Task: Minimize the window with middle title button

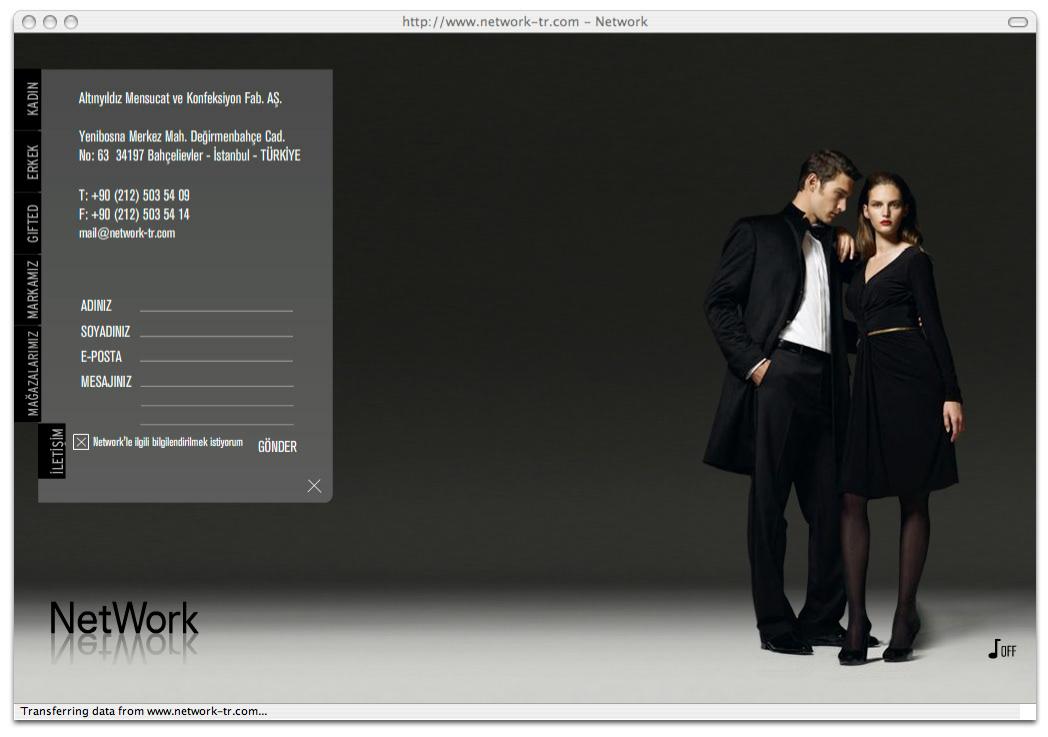Action: click(49, 22)
